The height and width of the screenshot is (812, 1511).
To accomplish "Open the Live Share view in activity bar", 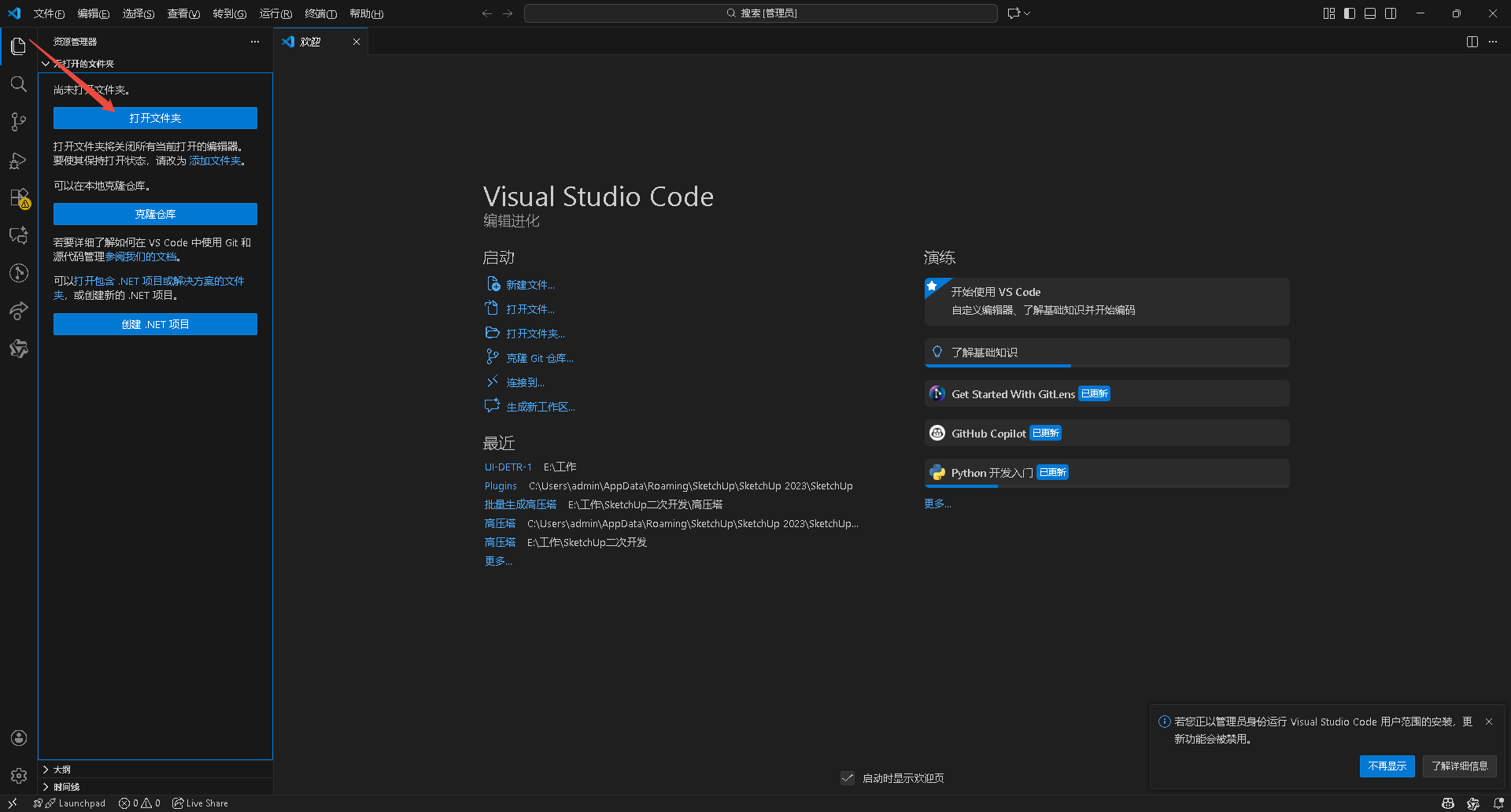I will pos(18,311).
